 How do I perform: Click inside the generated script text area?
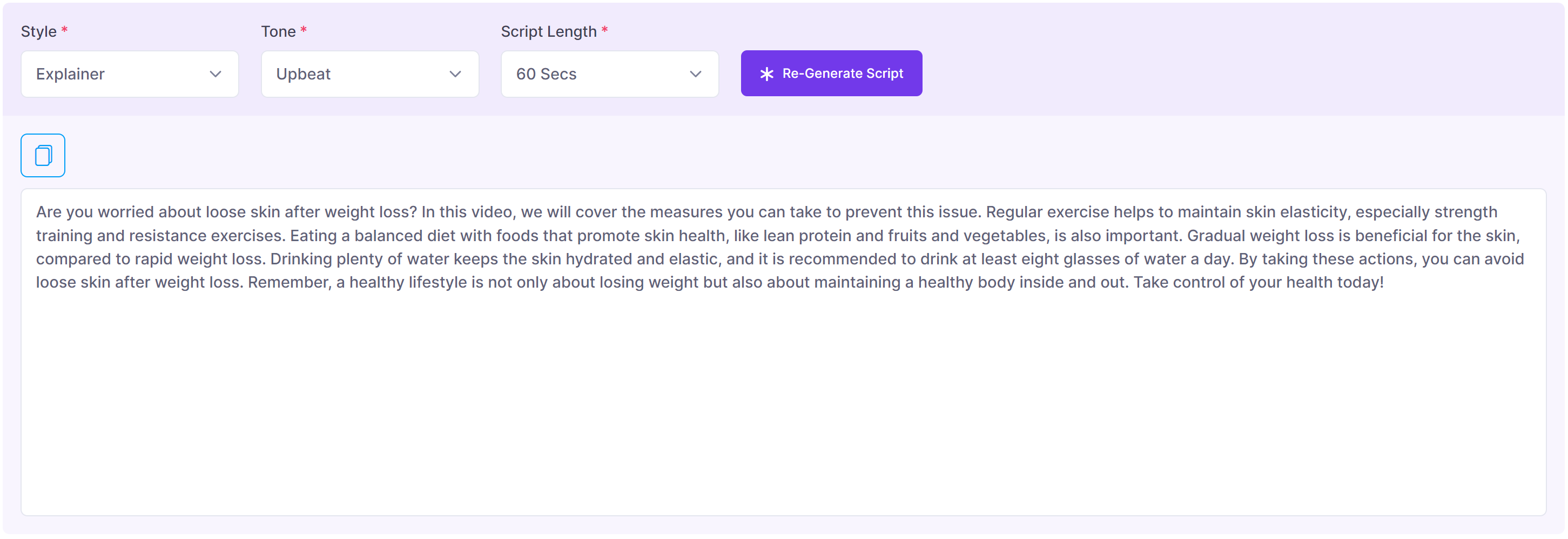tap(783, 352)
